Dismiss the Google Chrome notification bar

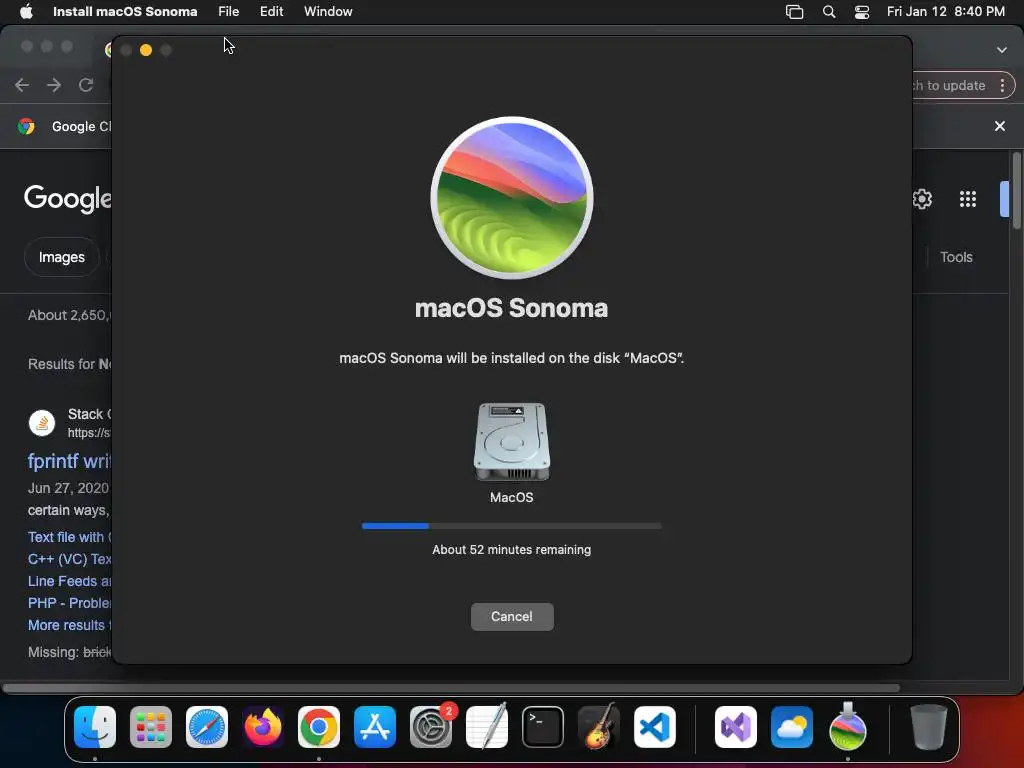(1000, 126)
